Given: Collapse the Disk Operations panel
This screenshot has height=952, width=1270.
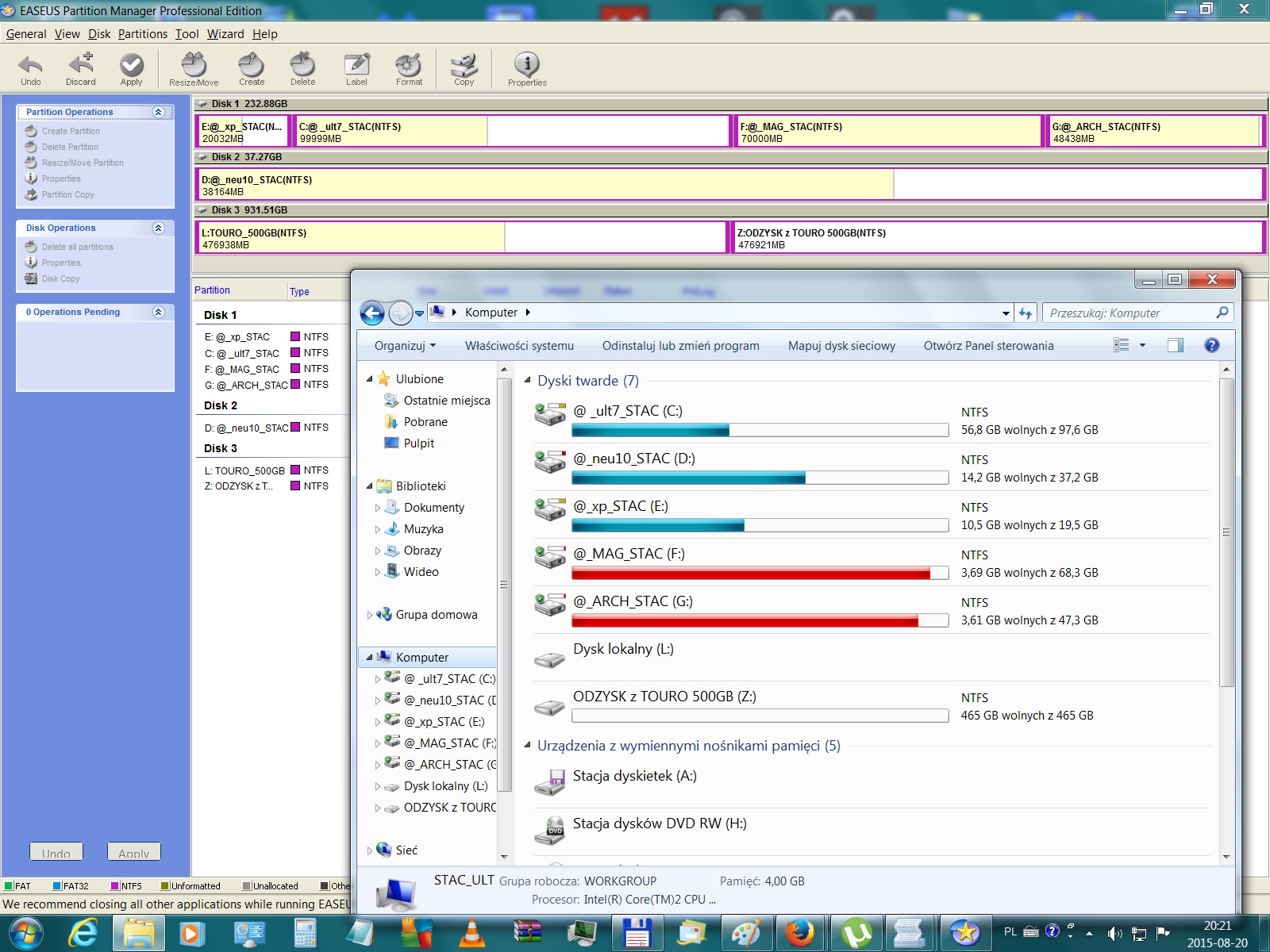Looking at the screenshot, I should click(159, 228).
